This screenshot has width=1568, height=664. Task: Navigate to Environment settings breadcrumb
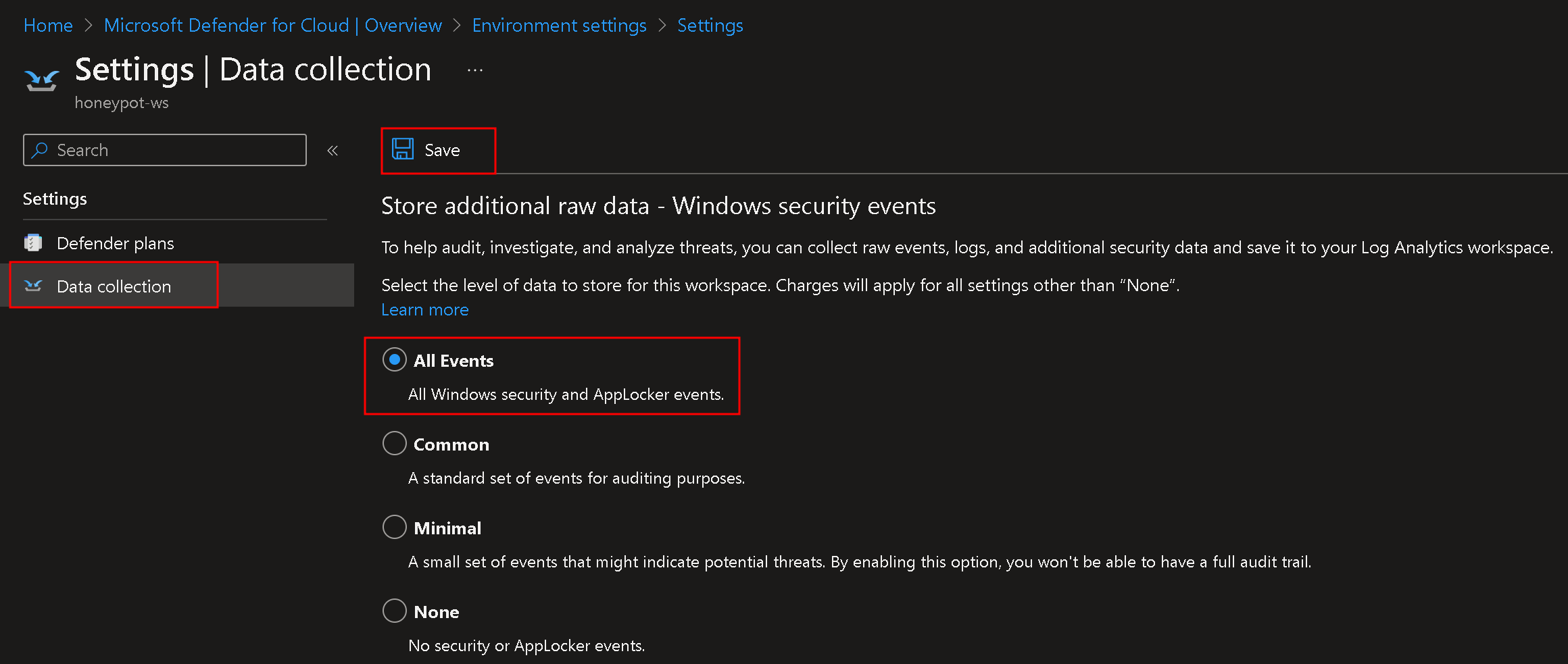pyautogui.click(x=559, y=26)
